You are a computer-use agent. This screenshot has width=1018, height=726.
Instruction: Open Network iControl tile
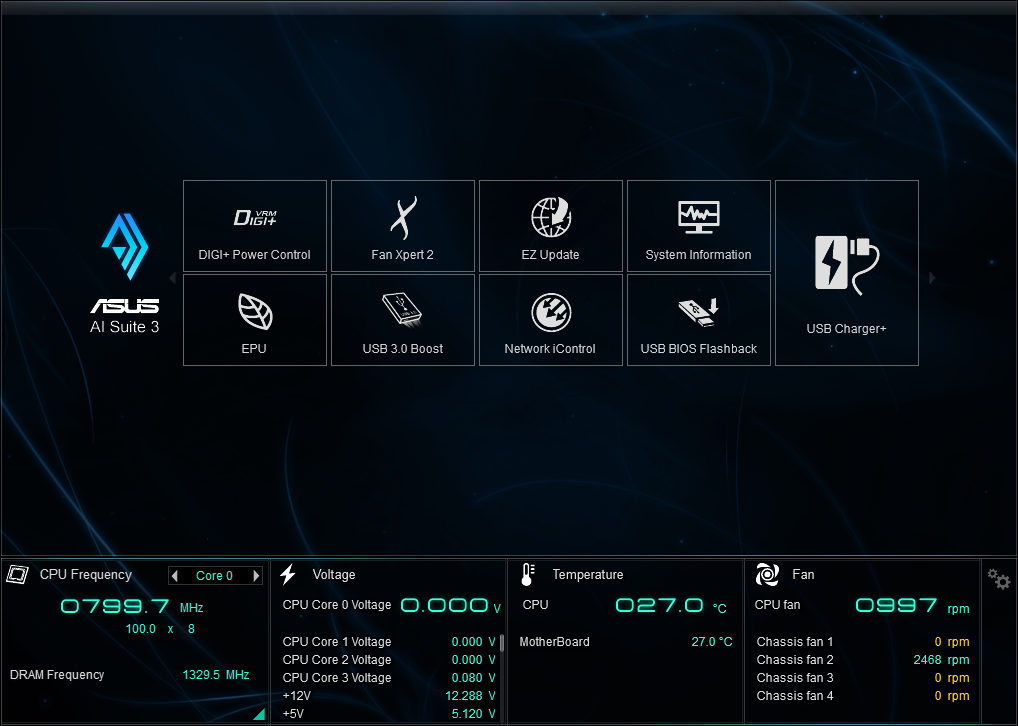pos(551,320)
